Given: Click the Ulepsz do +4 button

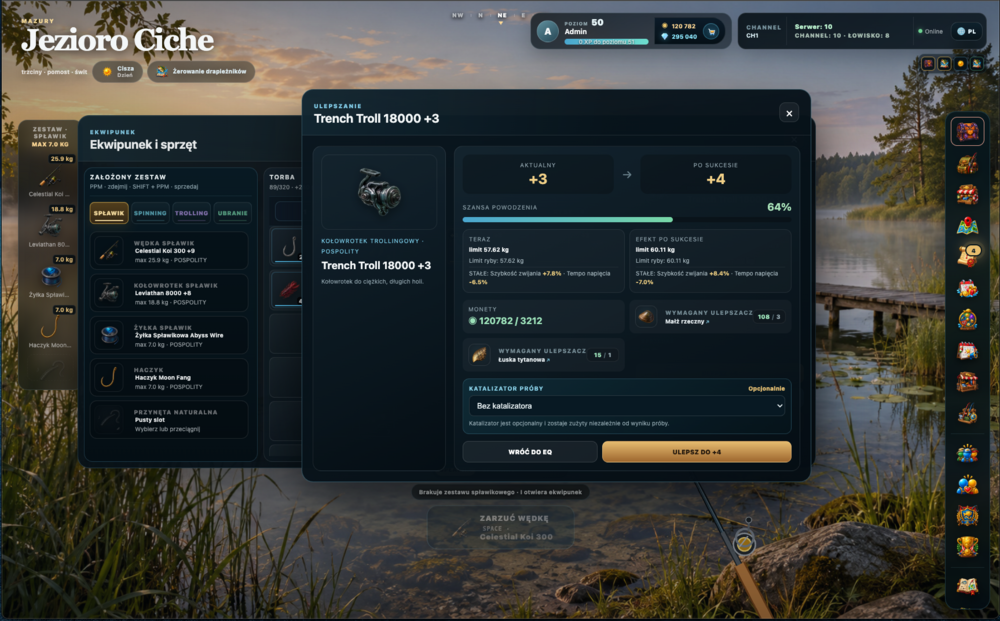Looking at the screenshot, I should coord(696,452).
